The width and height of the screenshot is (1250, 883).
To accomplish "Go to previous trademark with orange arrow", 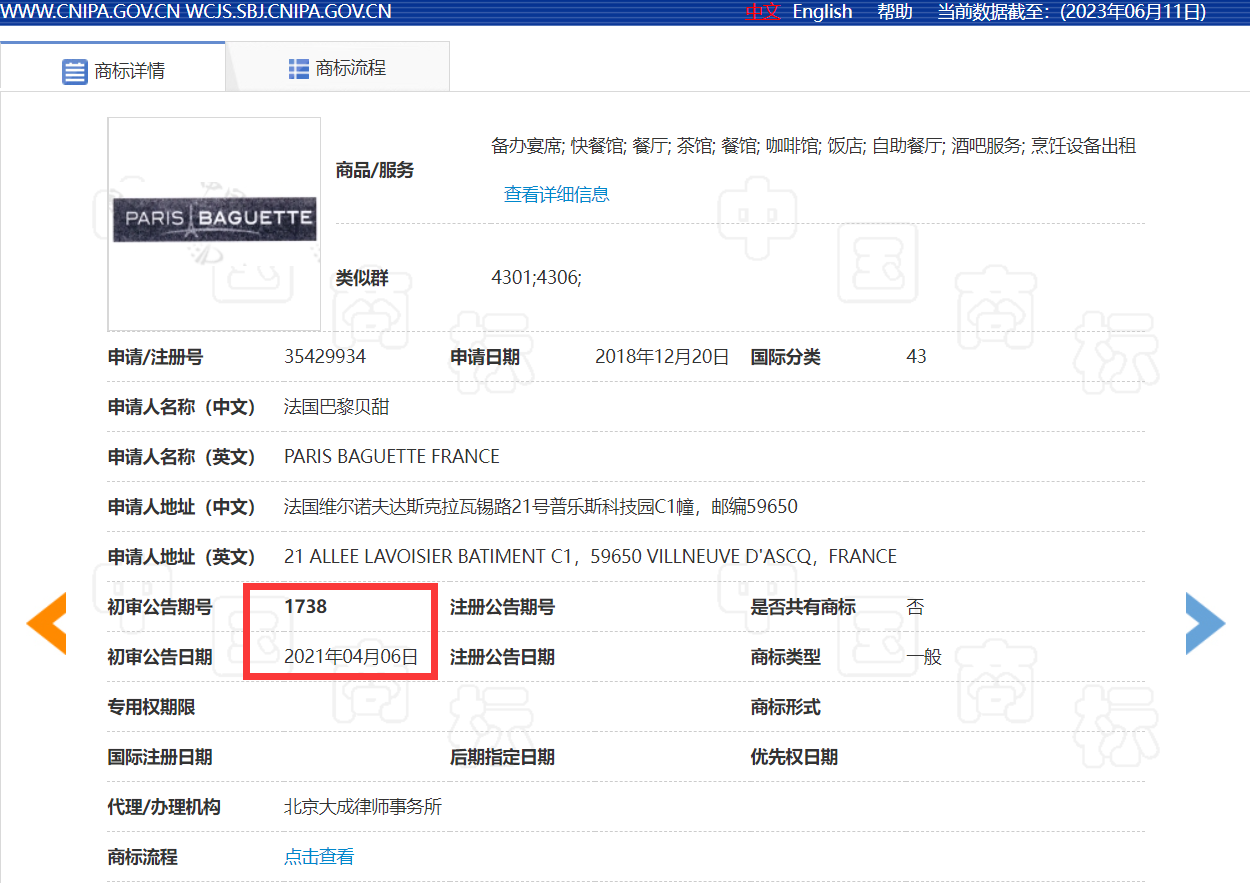I will [46, 623].
